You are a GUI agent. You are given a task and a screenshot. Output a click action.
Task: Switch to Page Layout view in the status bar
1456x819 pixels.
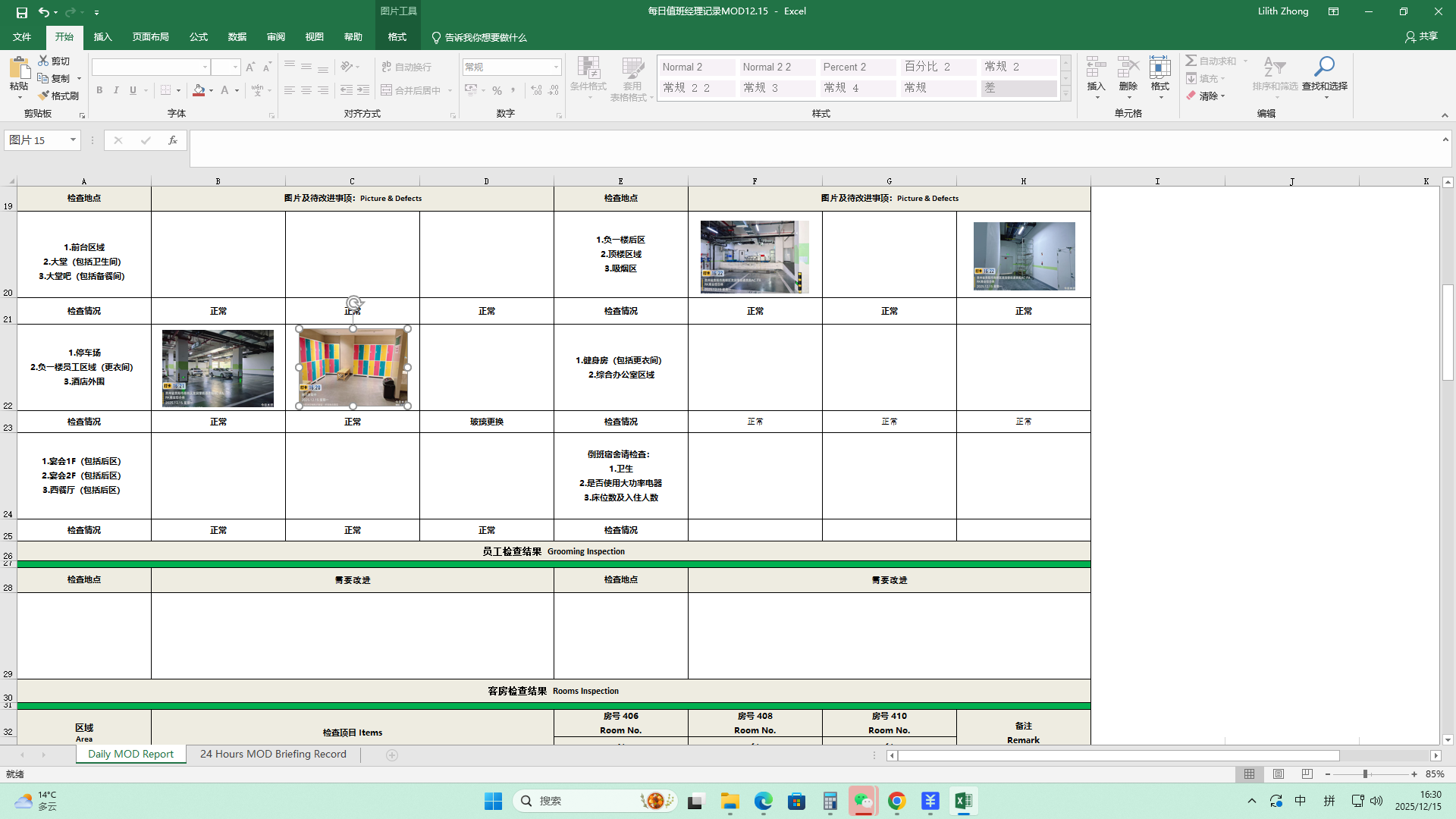(1279, 774)
